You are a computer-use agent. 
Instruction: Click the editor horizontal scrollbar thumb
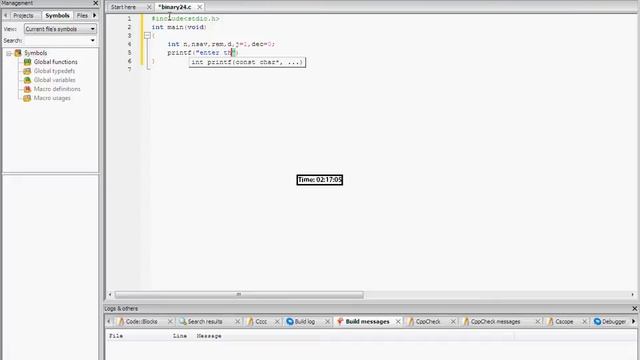[x=239, y=294]
